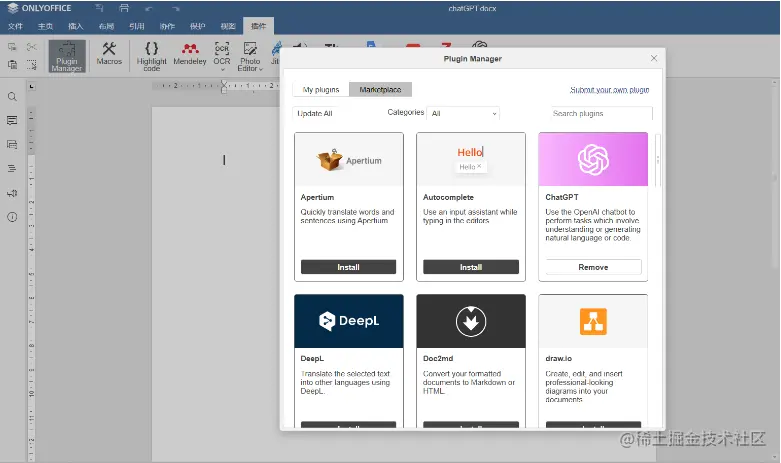Open the Apertium plugin thumbnail

(349, 159)
